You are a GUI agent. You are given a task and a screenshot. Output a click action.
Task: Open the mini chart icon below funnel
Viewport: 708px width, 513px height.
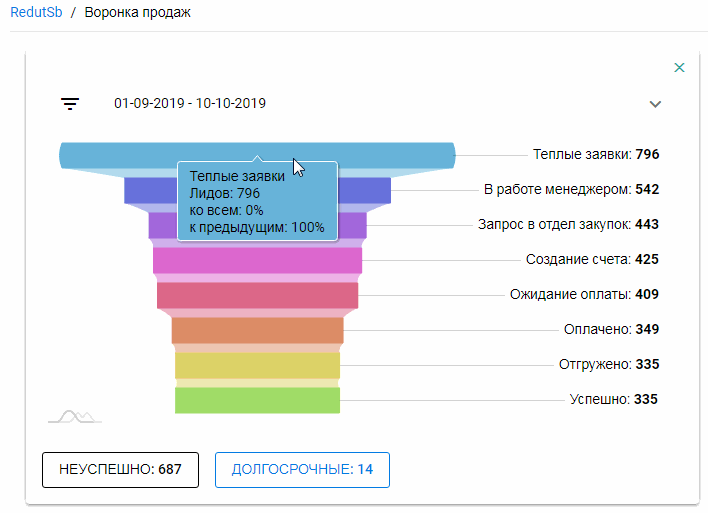[x=75, y=416]
